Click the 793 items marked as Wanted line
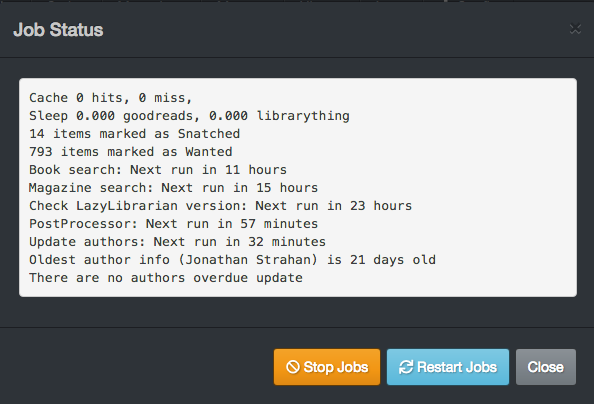Screen dimensions: 594x404 pos(131,152)
